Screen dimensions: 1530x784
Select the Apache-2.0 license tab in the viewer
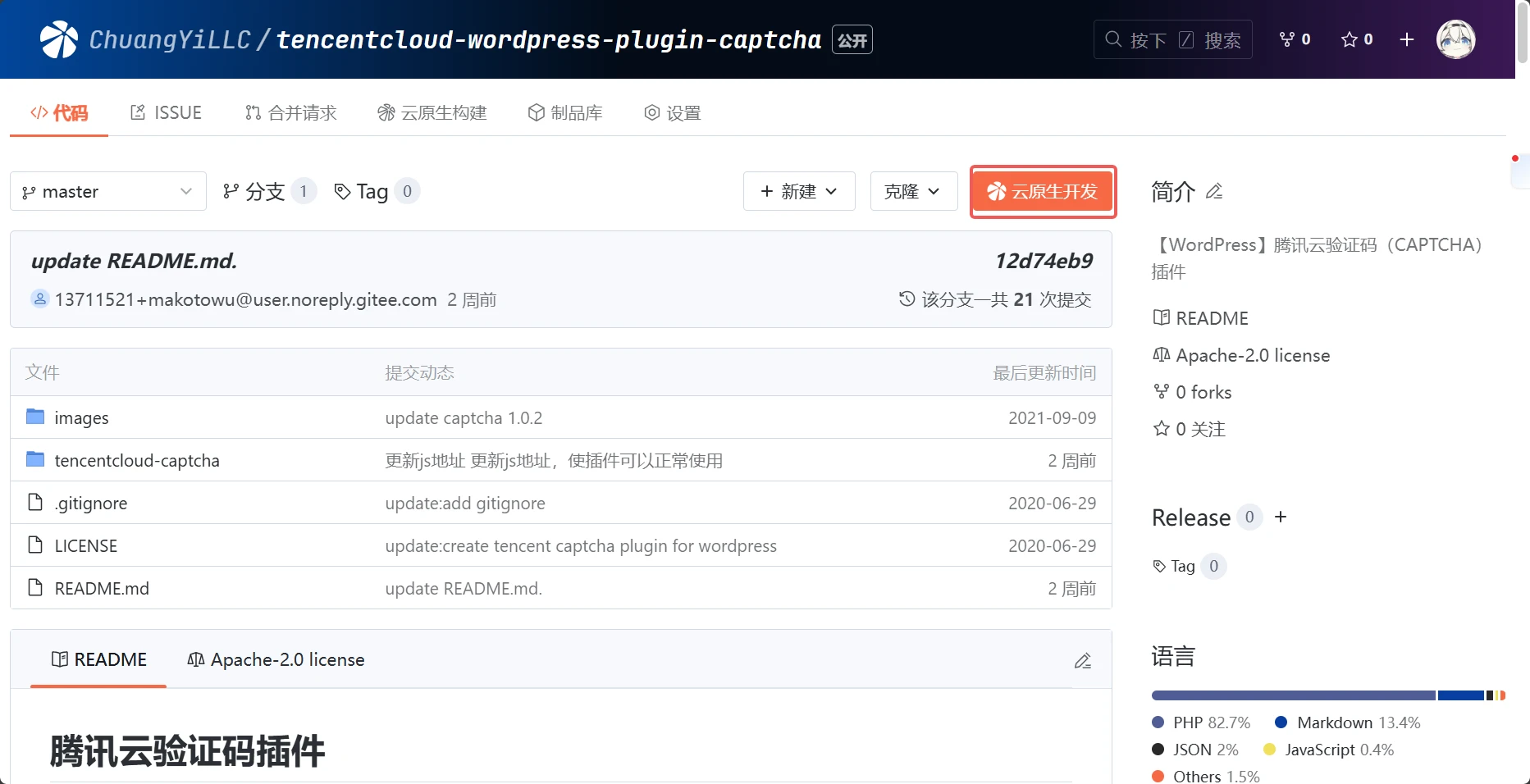(276, 660)
